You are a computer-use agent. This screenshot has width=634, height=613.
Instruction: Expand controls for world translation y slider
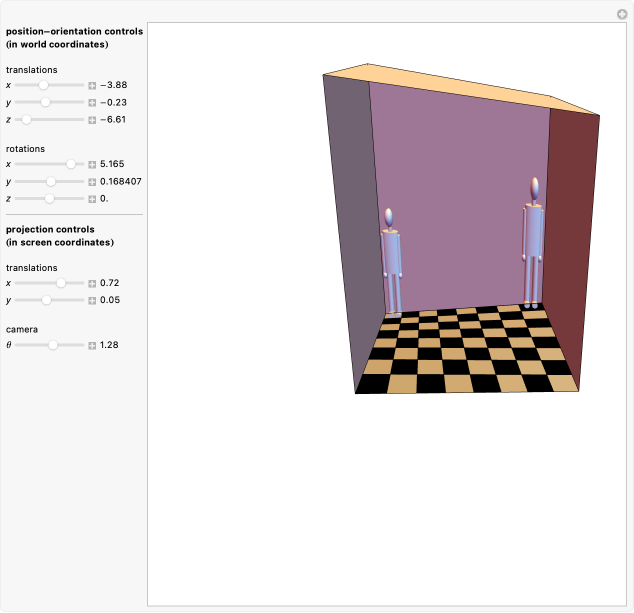click(x=92, y=103)
